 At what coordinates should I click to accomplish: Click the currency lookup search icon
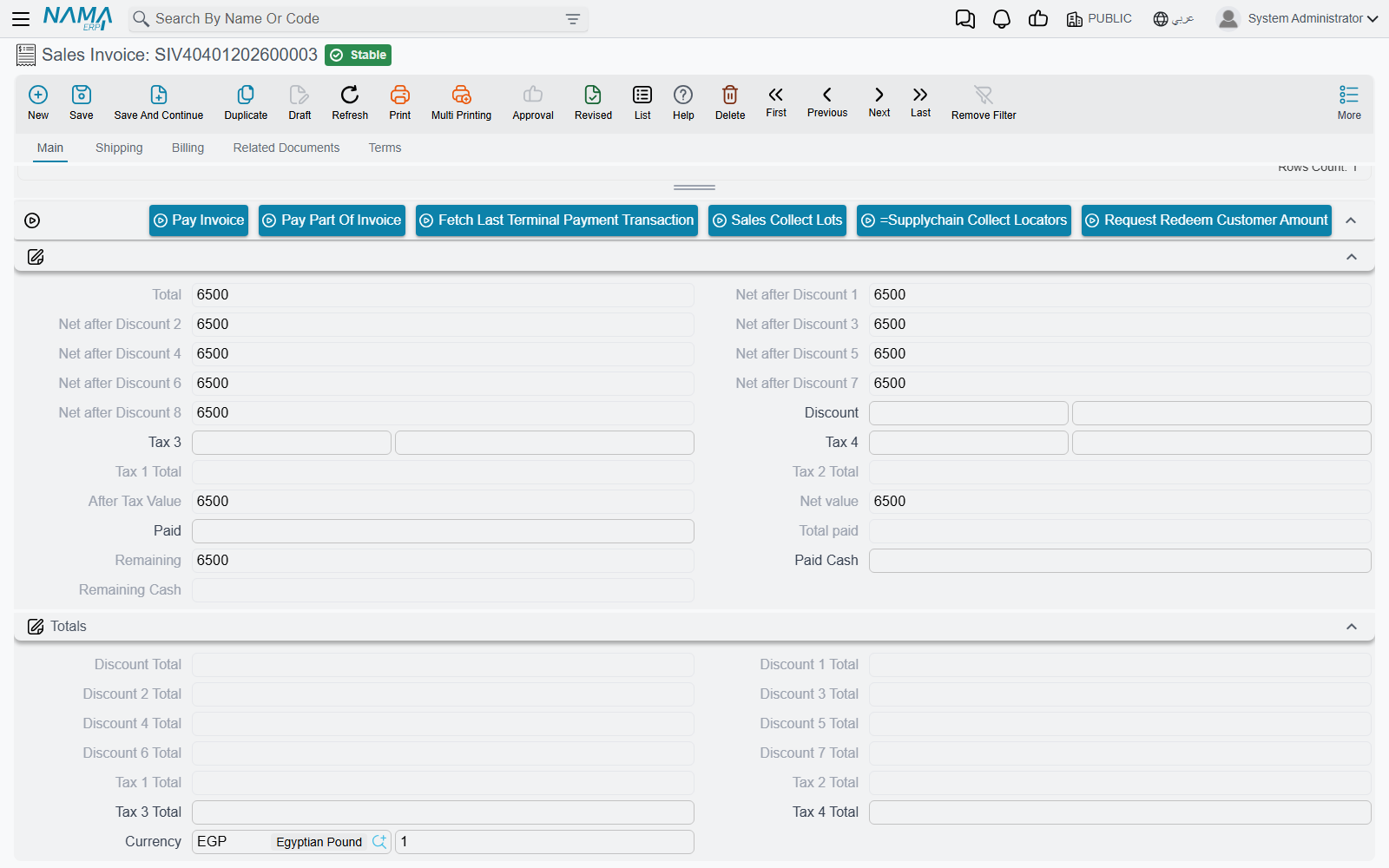click(x=379, y=842)
